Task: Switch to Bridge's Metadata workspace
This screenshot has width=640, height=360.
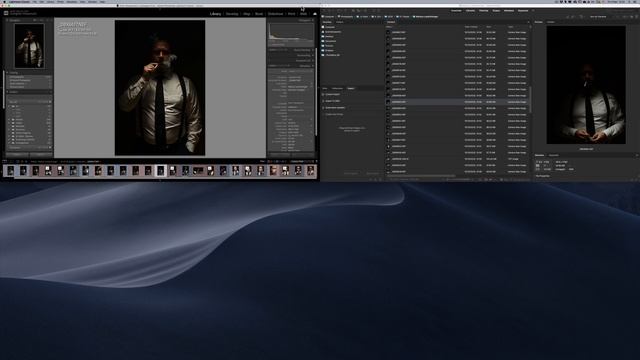Action: click(x=509, y=11)
